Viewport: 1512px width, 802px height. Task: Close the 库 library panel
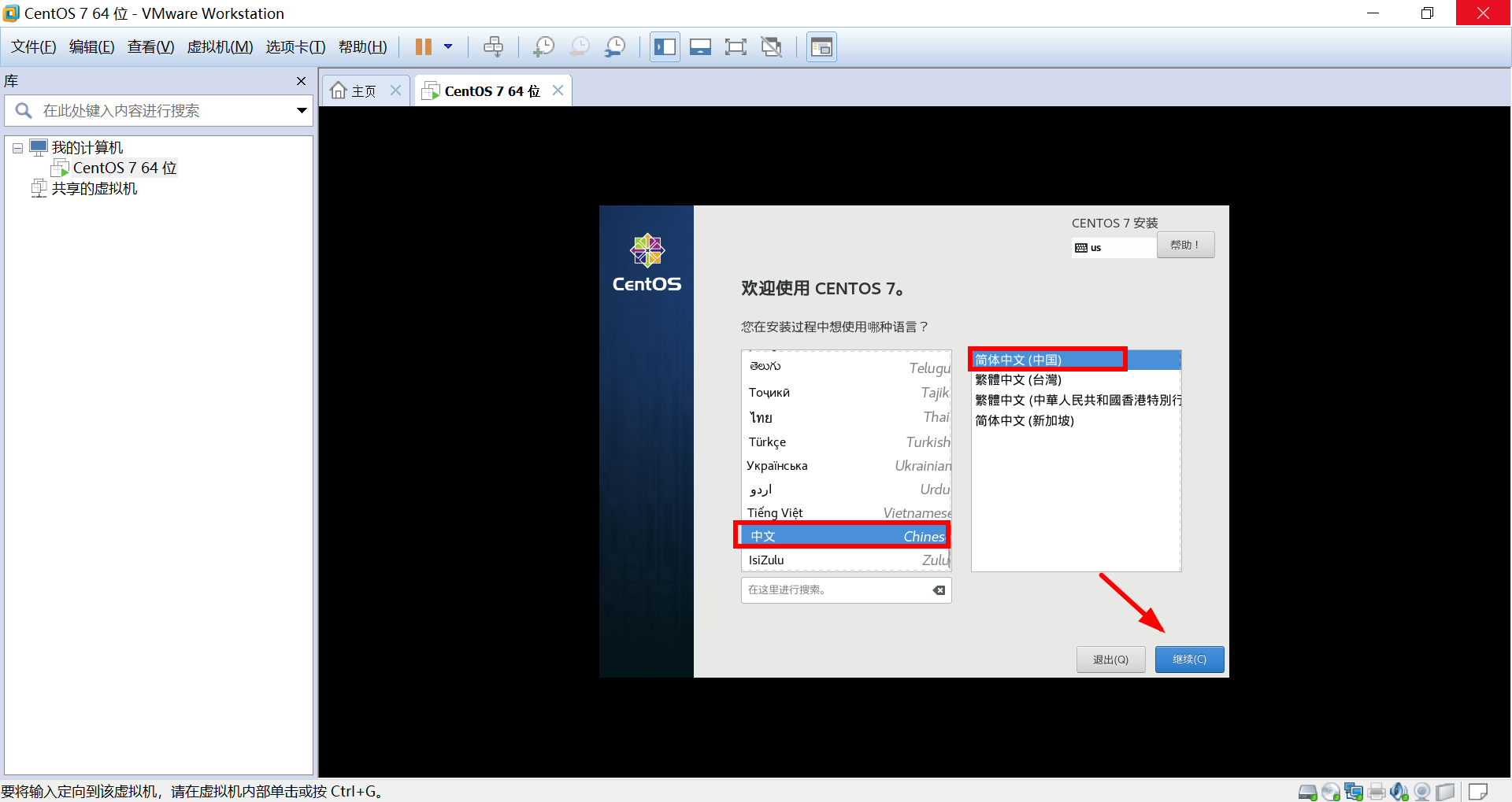click(x=301, y=81)
